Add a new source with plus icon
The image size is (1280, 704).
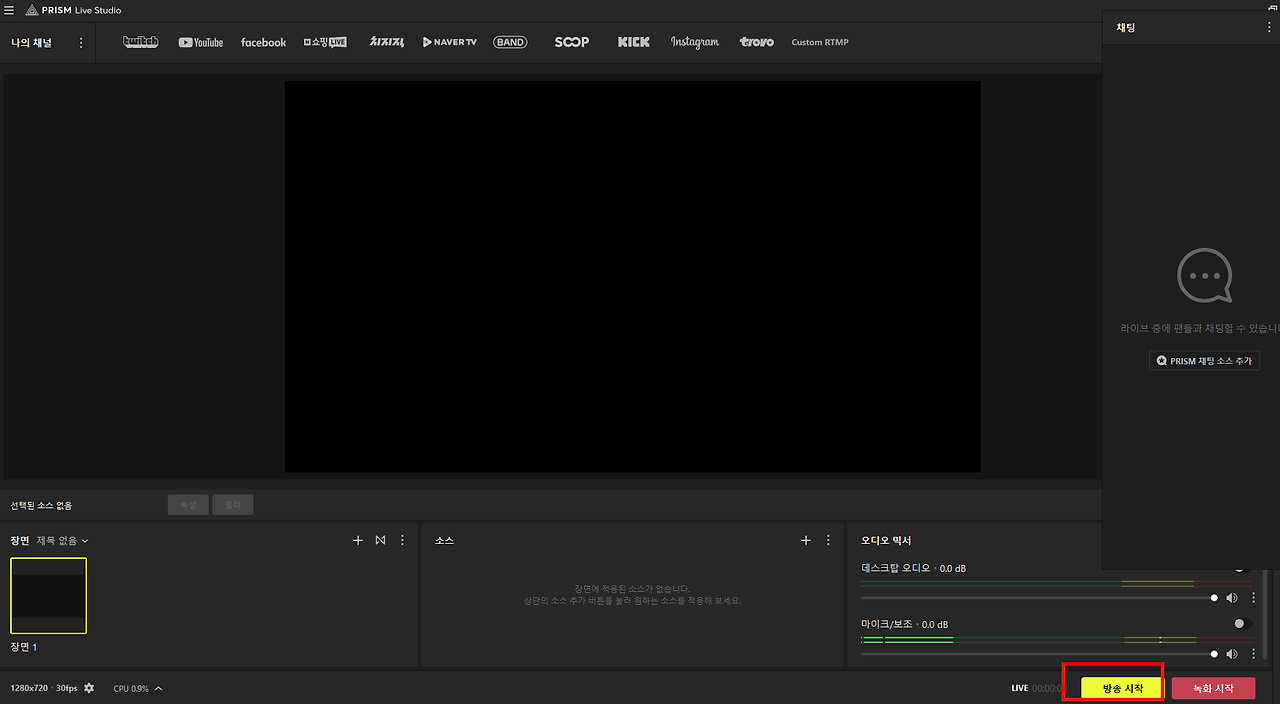(806, 540)
